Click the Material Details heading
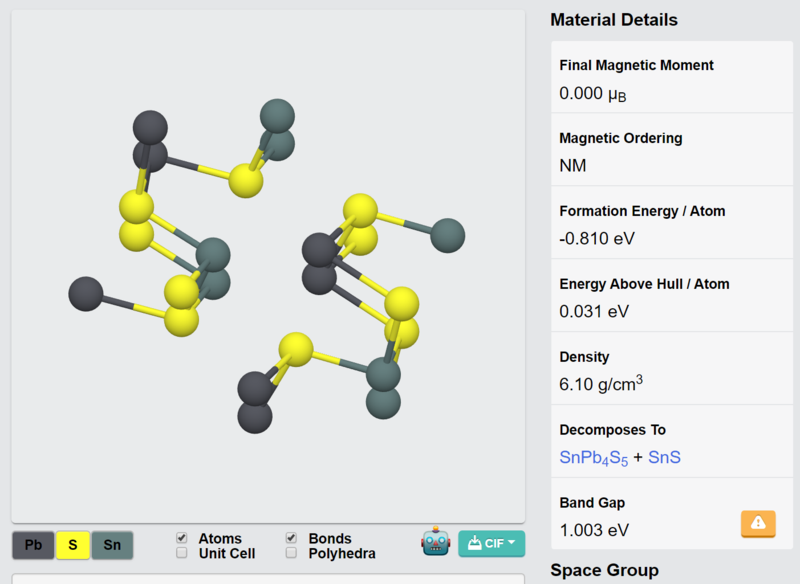The width and height of the screenshot is (800, 584). 614,19
